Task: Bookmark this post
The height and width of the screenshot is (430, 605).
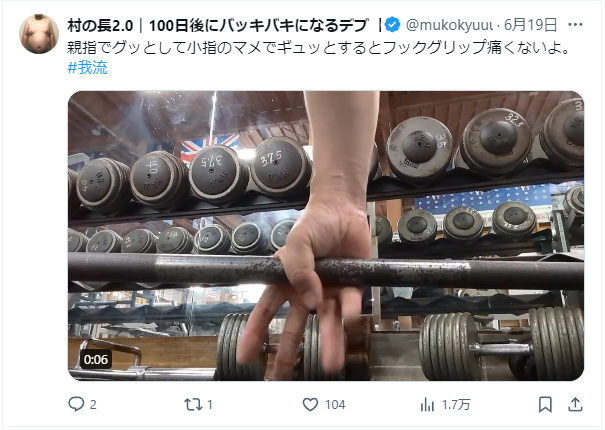Action: (x=545, y=404)
